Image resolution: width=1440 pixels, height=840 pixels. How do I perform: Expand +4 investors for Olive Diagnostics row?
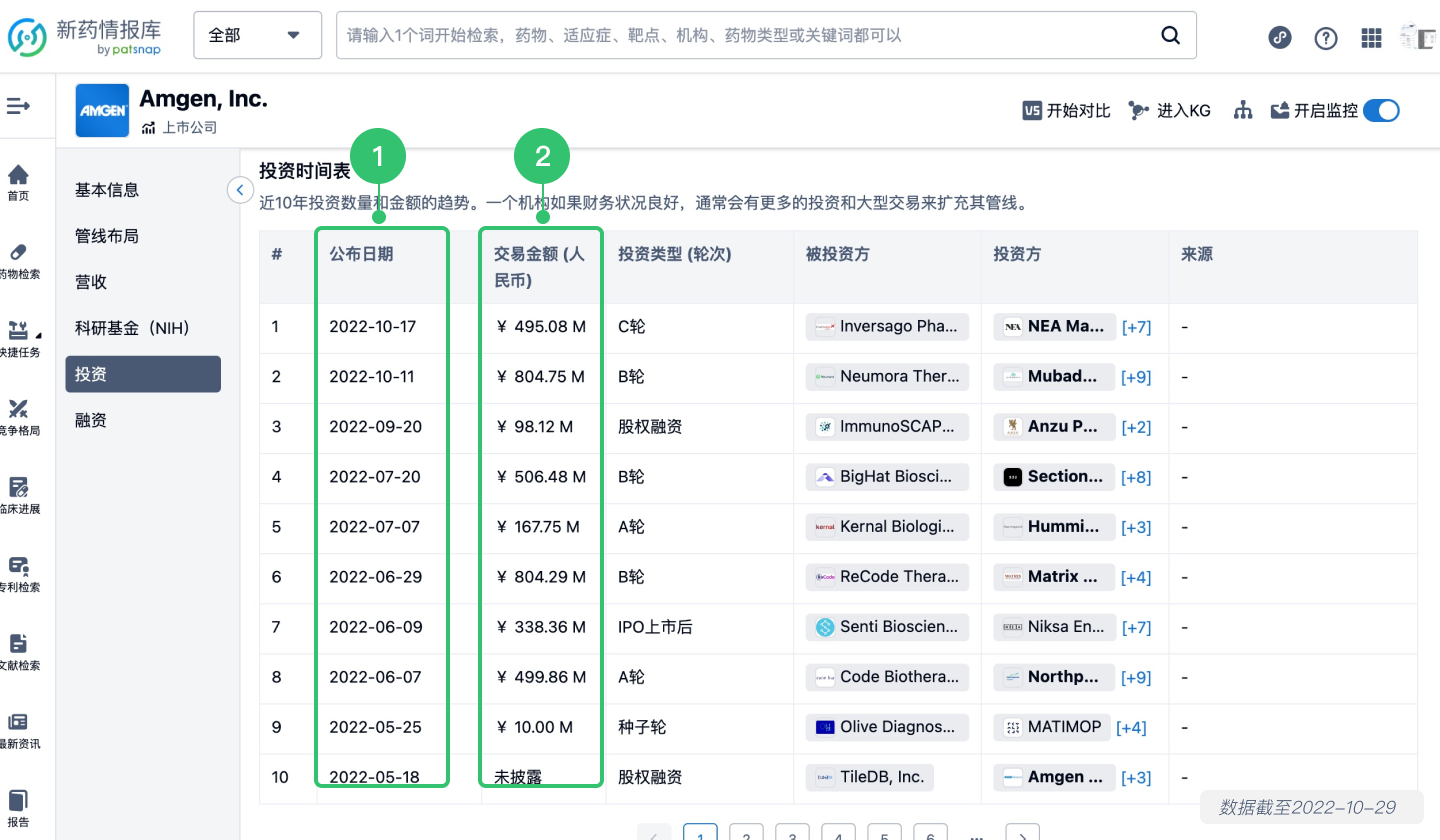[1131, 727]
